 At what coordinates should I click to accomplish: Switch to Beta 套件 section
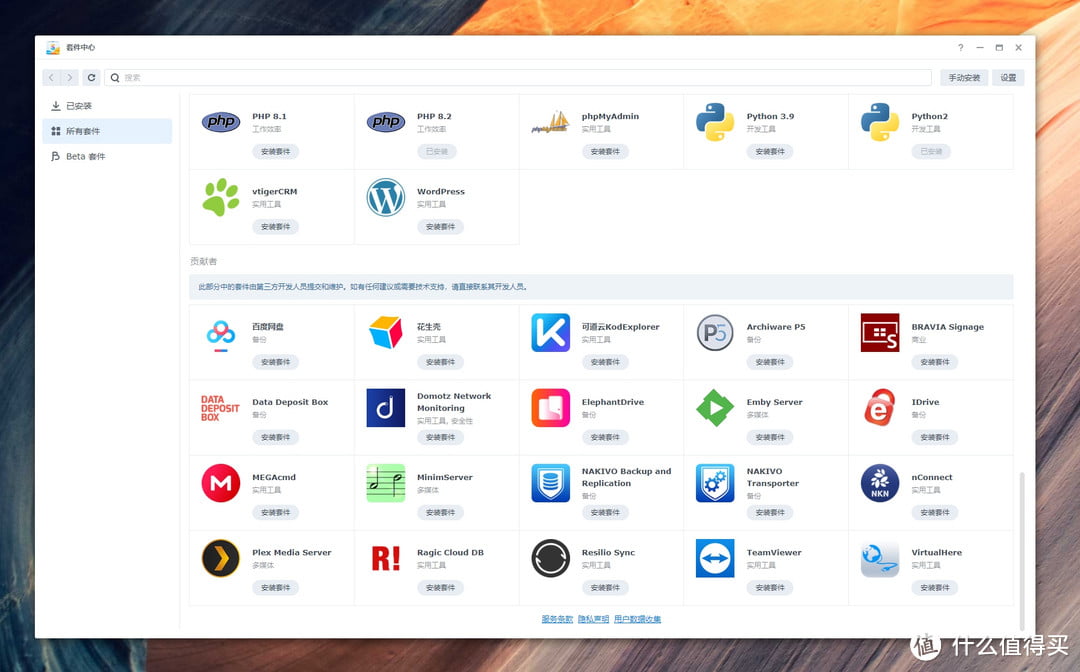click(x=85, y=156)
